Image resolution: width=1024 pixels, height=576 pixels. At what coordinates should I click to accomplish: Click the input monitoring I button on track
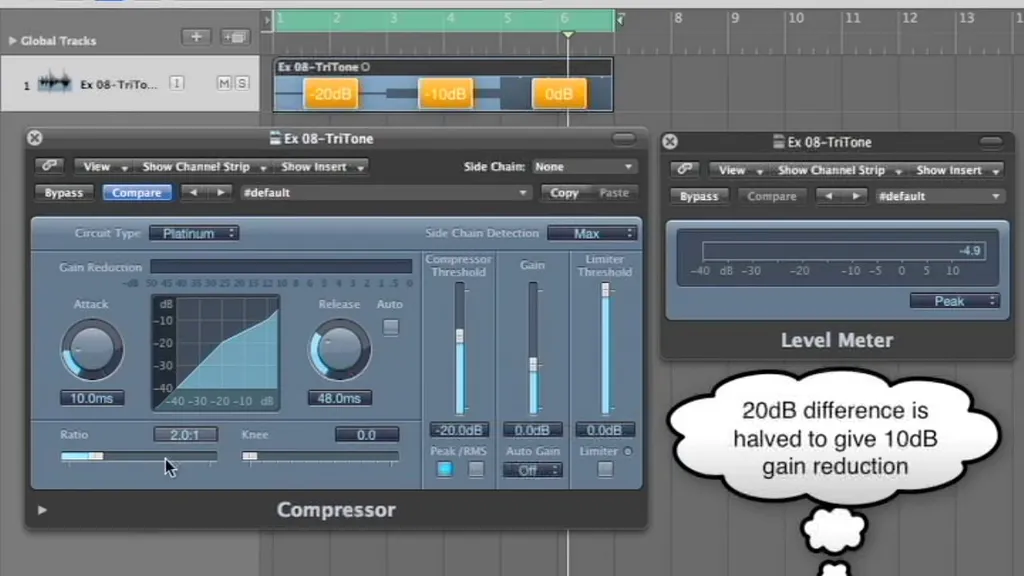pyautogui.click(x=177, y=83)
